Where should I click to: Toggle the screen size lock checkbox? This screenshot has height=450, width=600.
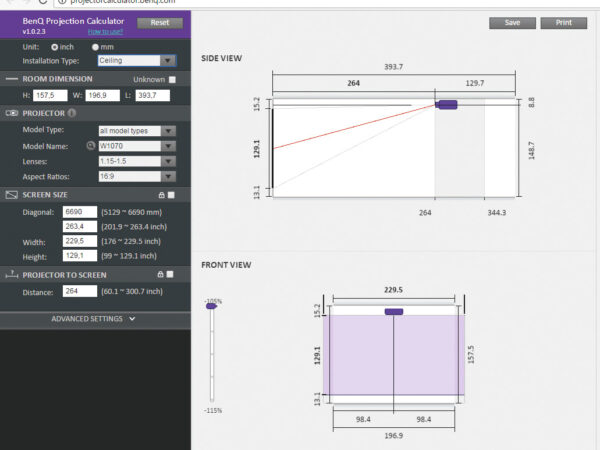(x=171, y=195)
